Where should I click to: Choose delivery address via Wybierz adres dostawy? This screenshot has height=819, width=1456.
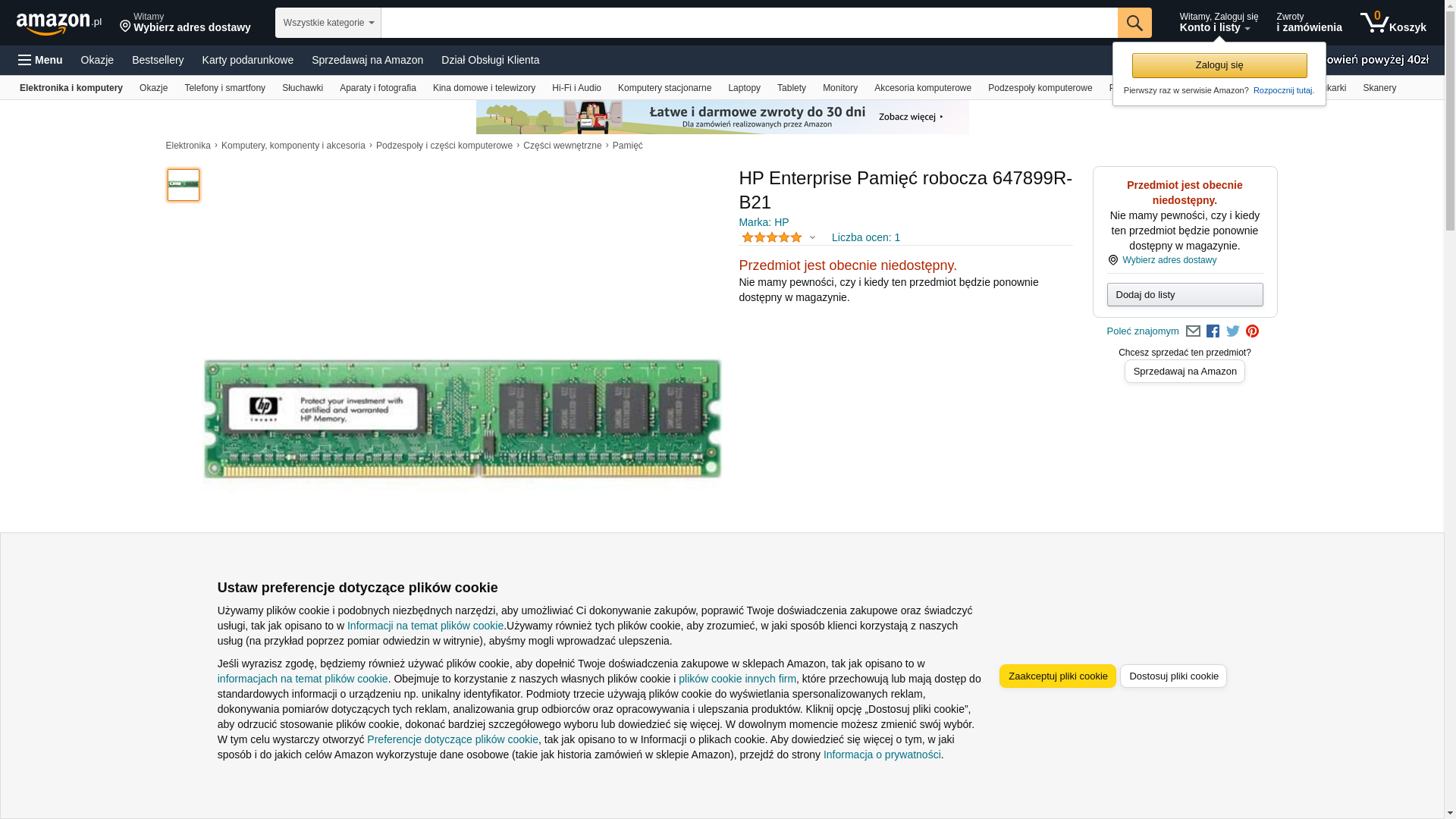point(1169,260)
